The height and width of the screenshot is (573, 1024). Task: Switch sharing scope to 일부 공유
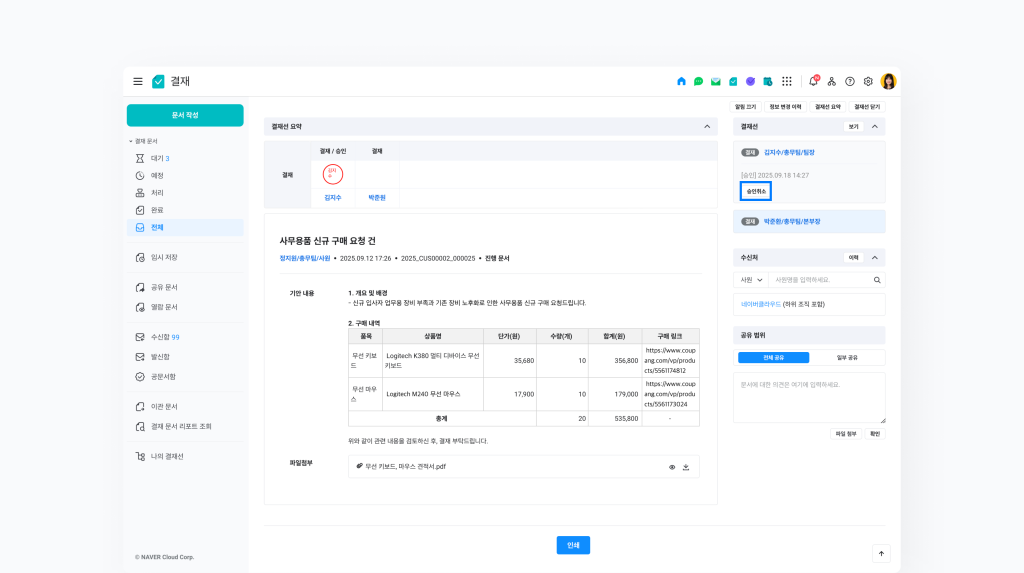click(846, 357)
